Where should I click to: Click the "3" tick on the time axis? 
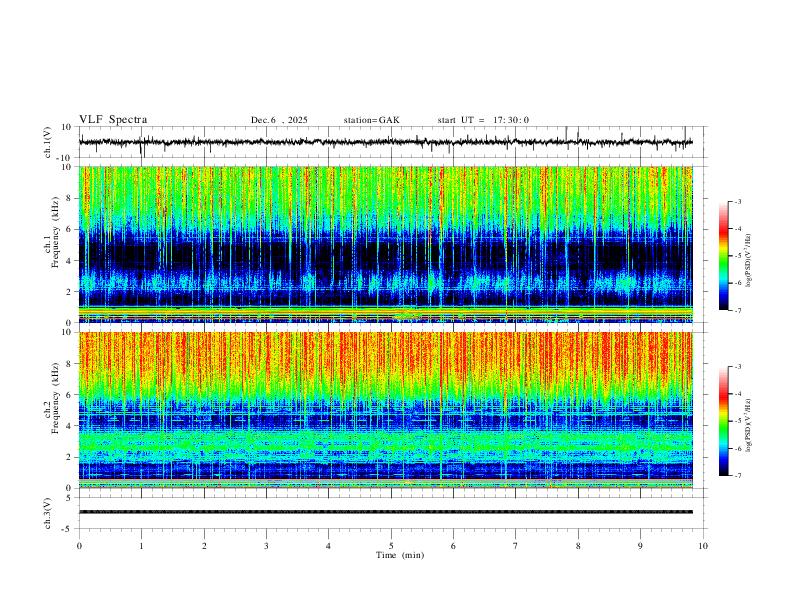(x=266, y=546)
